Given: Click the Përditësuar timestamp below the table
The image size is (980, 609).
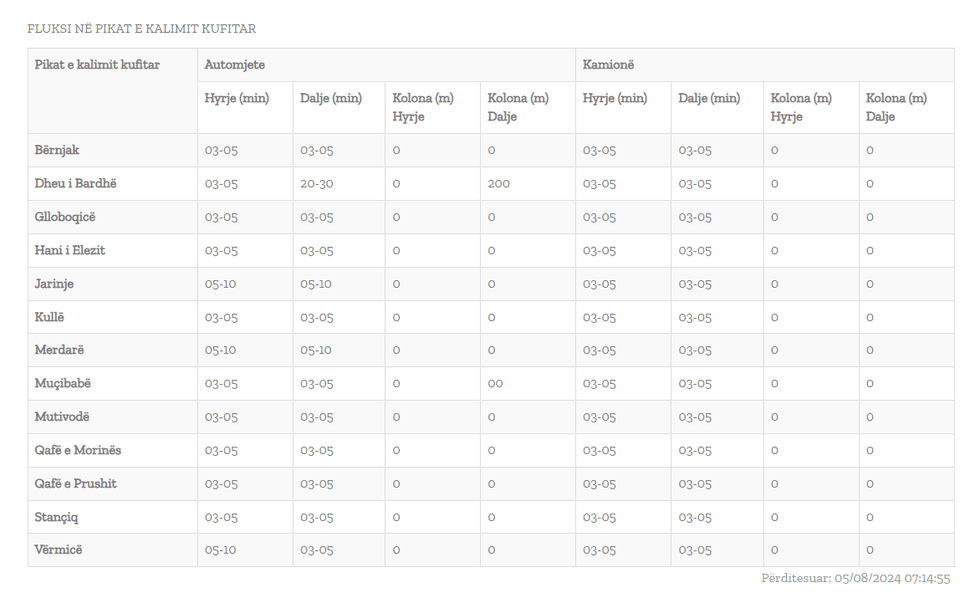Looking at the screenshot, I should click(x=855, y=578).
